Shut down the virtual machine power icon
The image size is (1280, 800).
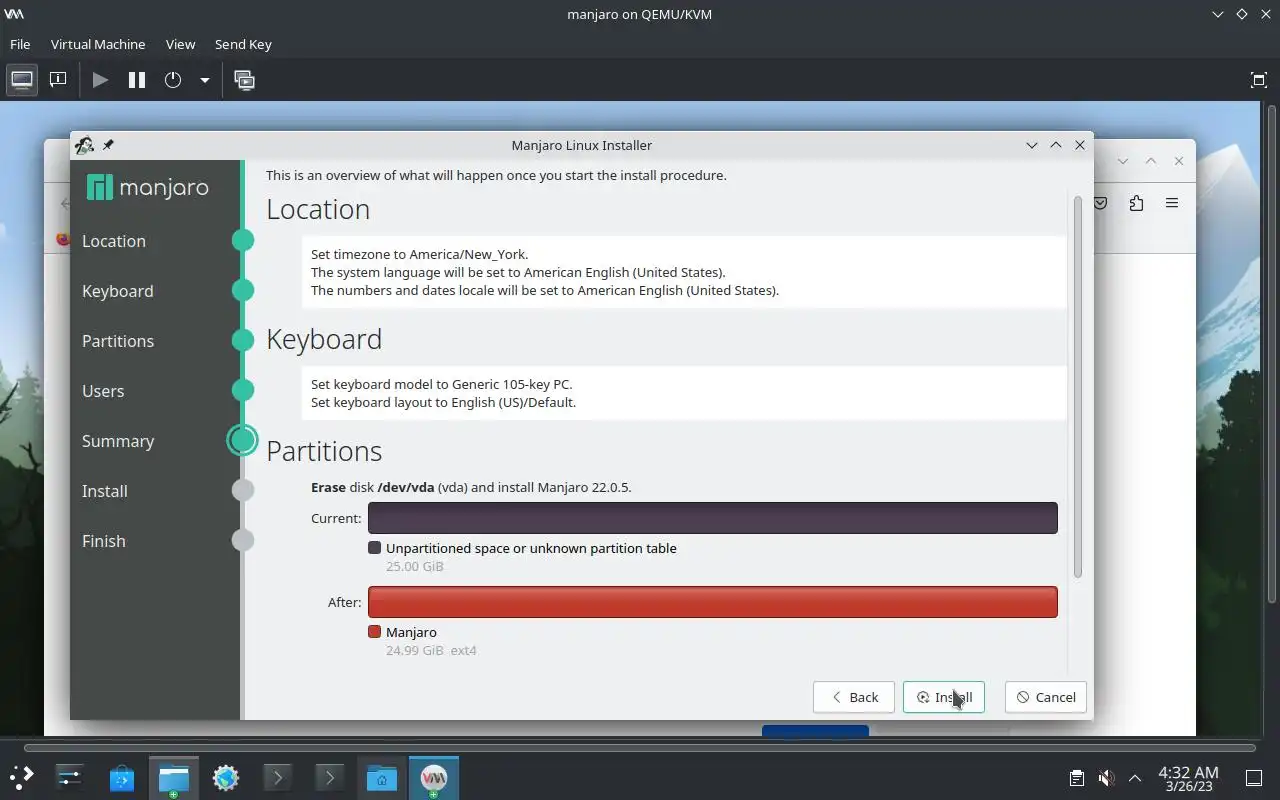(173, 80)
